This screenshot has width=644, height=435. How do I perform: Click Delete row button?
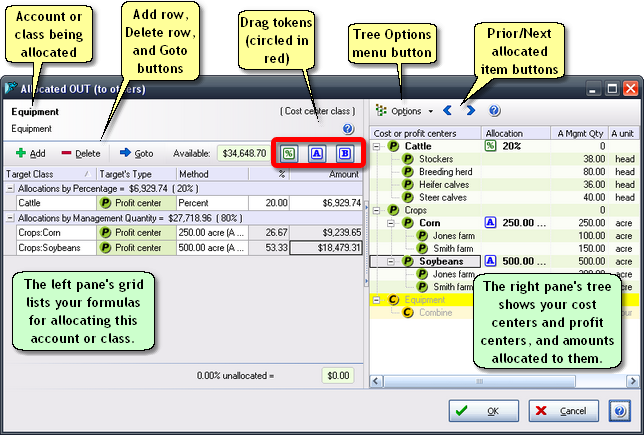point(80,153)
